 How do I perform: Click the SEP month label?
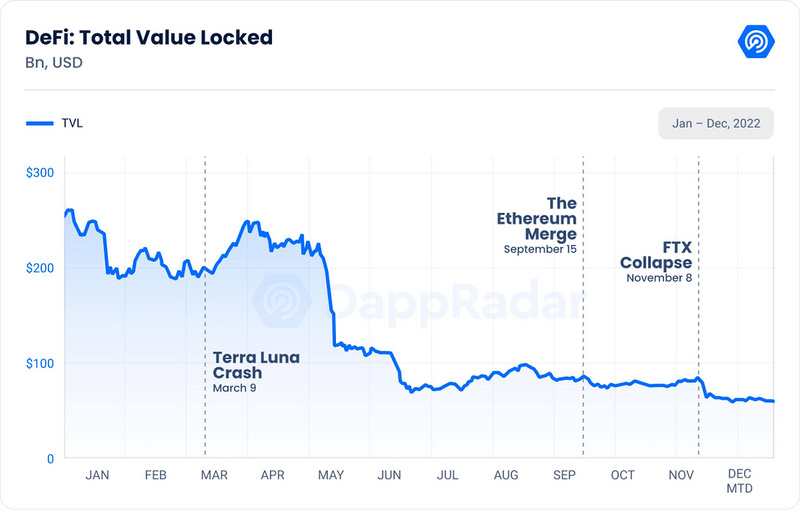pyautogui.click(x=564, y=475)
